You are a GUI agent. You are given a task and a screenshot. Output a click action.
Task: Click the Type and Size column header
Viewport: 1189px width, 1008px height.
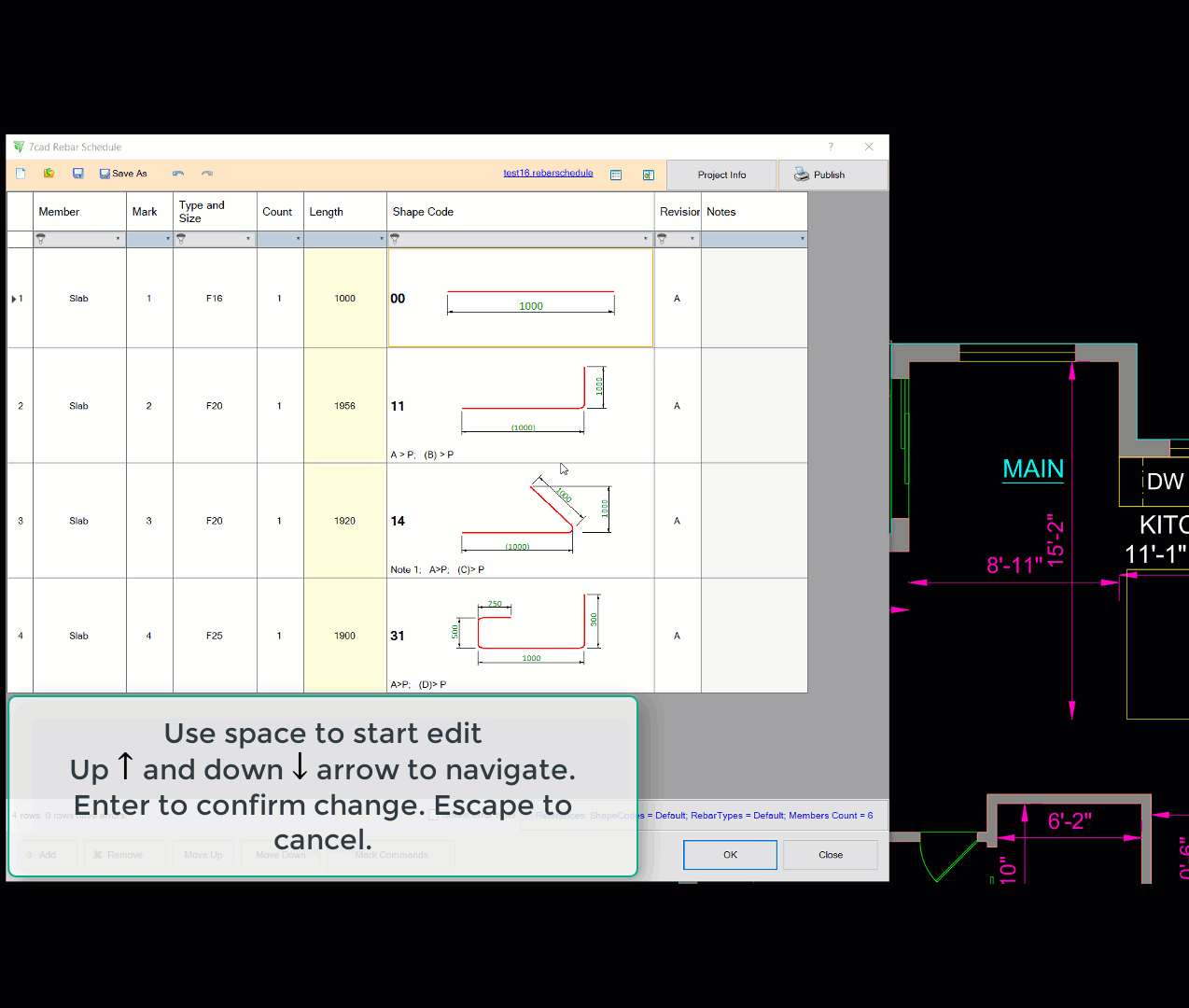215,212
